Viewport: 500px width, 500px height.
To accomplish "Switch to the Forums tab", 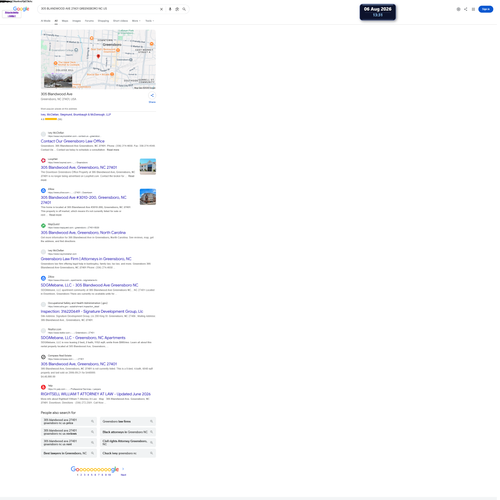I will [x=89, y=21].
